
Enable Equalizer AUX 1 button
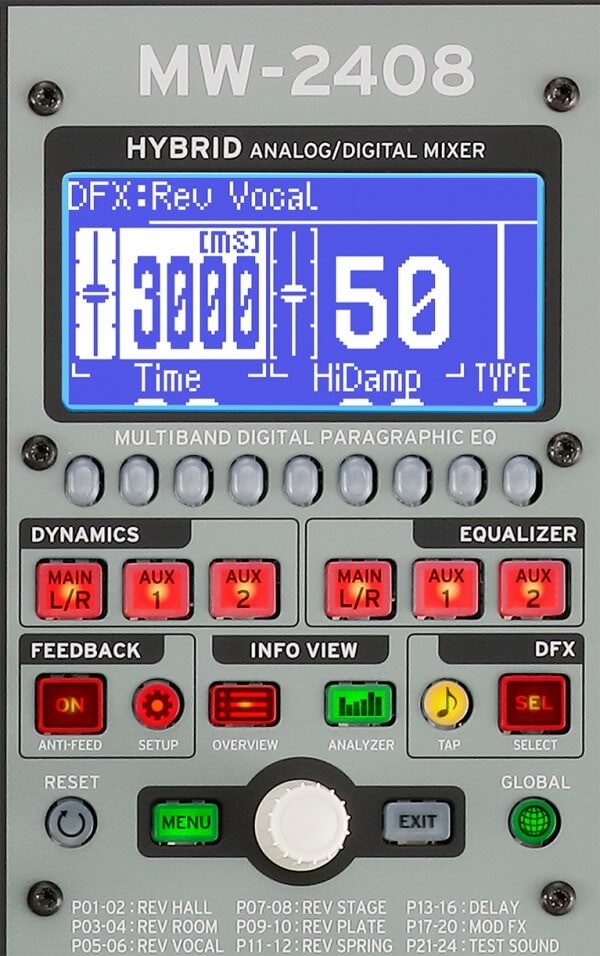(x=446, y=589)
